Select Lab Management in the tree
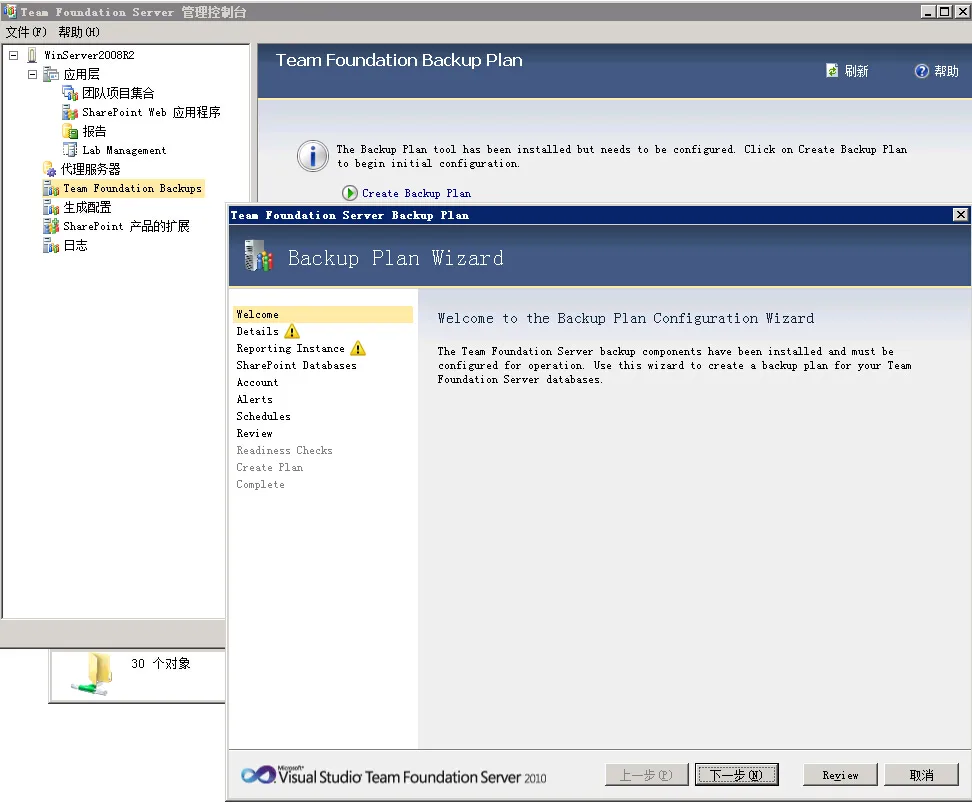 [124, 150]
